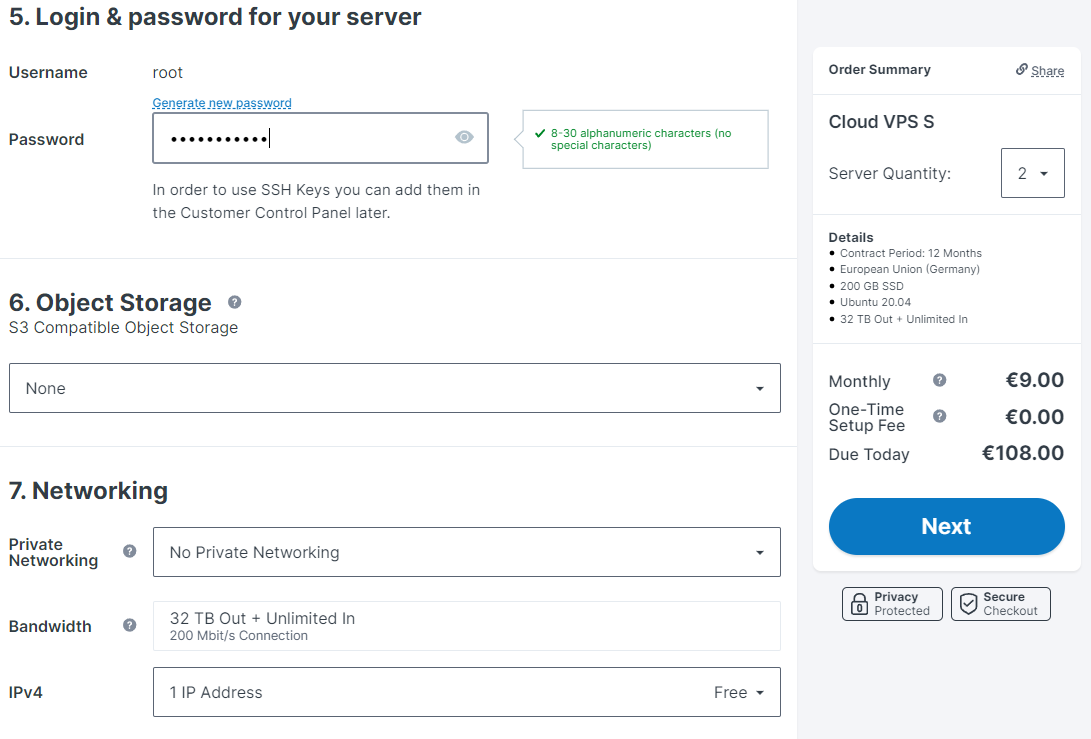Click the One-Time Setup Fee help icon
Screen dimensions: 1091x739
pyautogui.click(x=939, y=416)
